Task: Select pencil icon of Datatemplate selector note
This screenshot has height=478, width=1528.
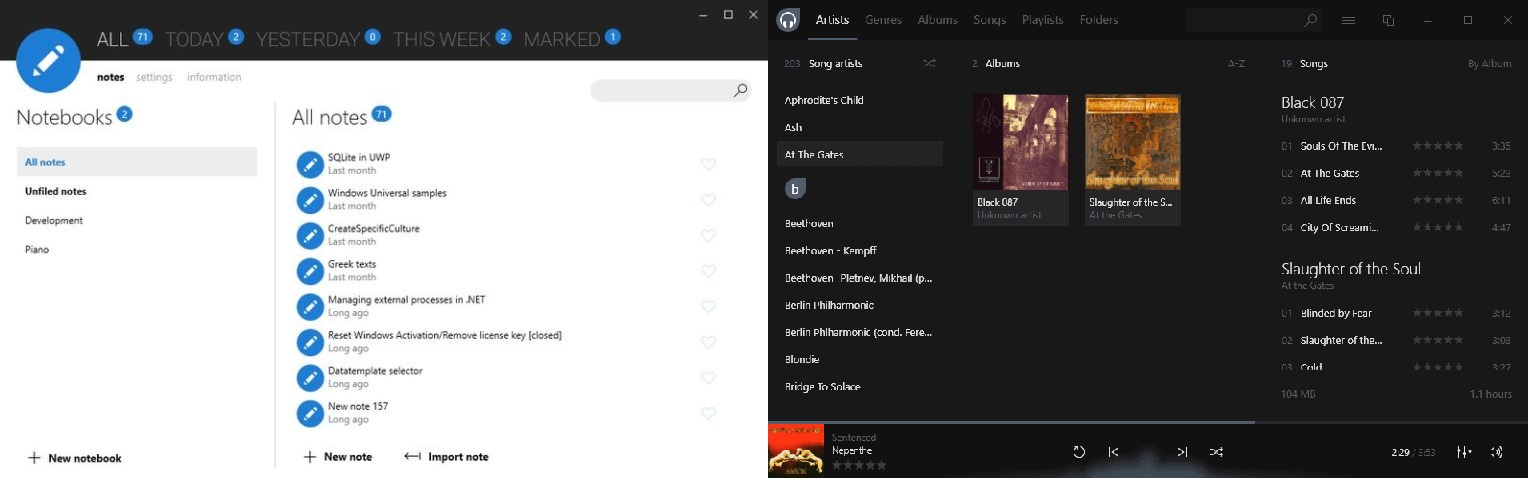Action: pyautogui.click(x=310, y=378)
